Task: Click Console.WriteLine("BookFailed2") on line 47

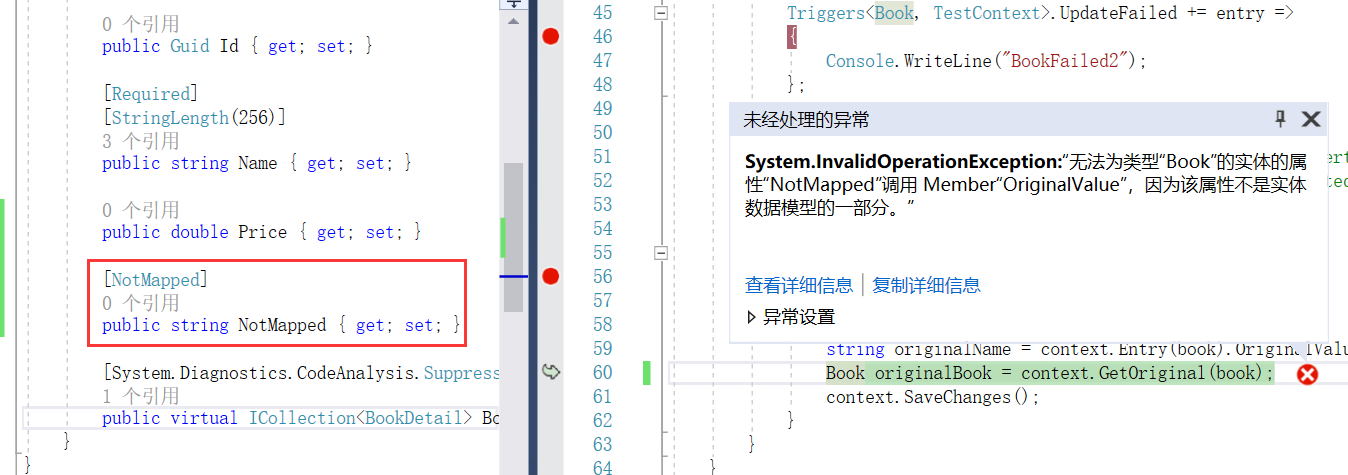Action: 986,61
